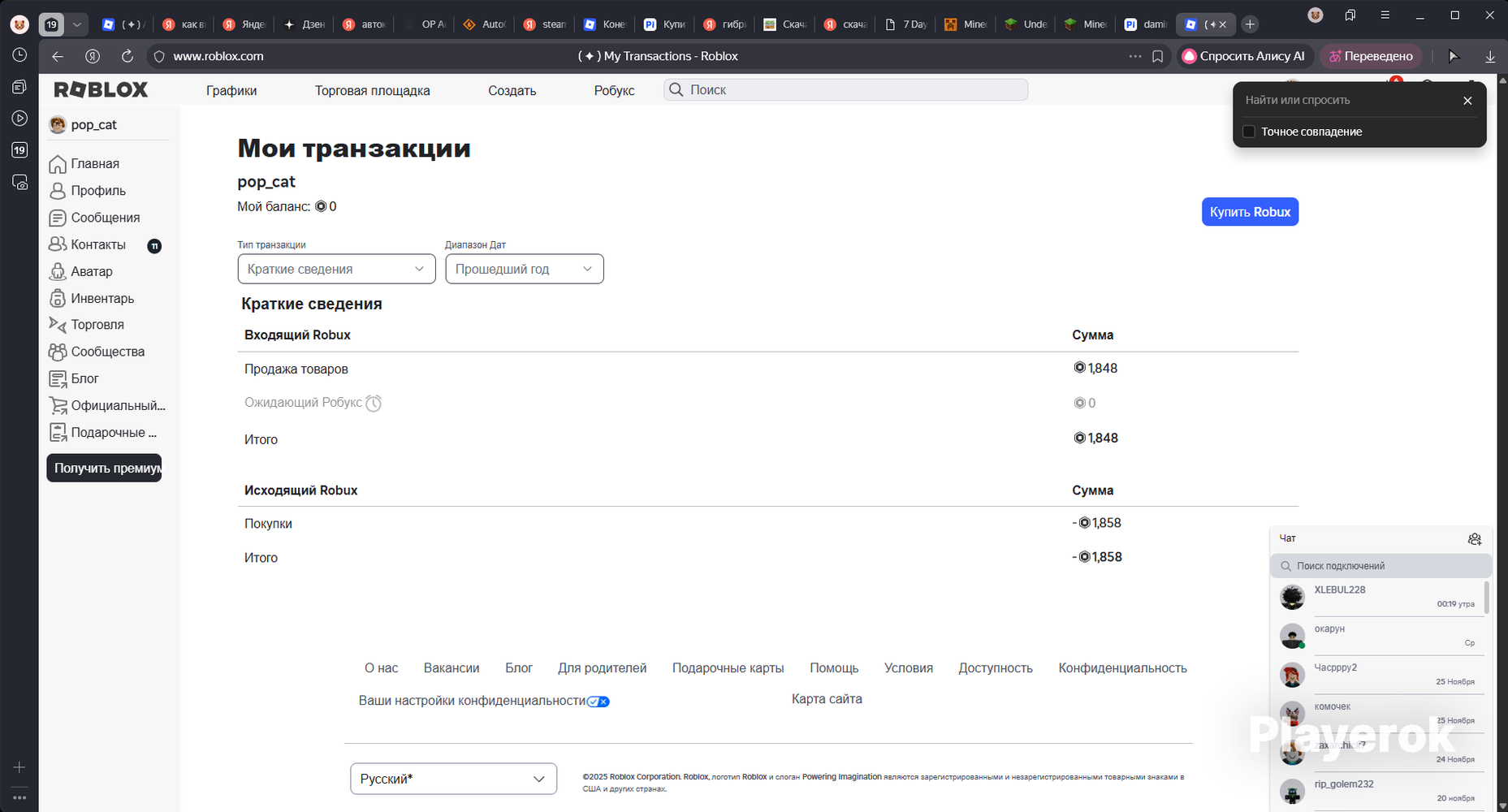1508x812 pixels.
Task: Click the chat list scrollbar
Action: pos(1487,597)
